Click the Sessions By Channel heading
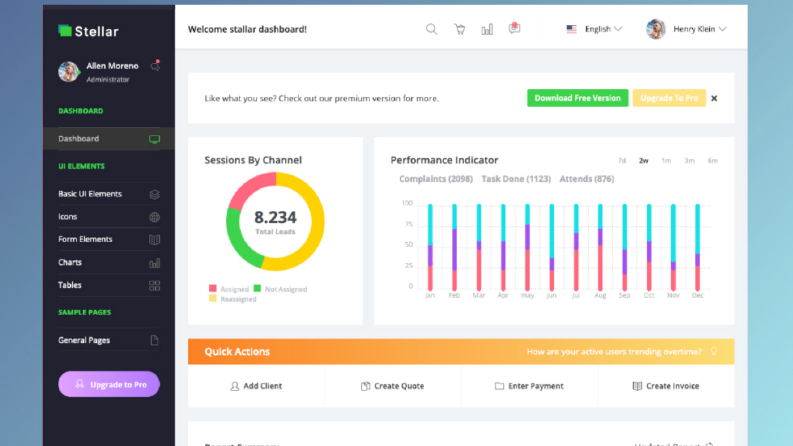This screenshot has width=793, height=446. (253, 160)
